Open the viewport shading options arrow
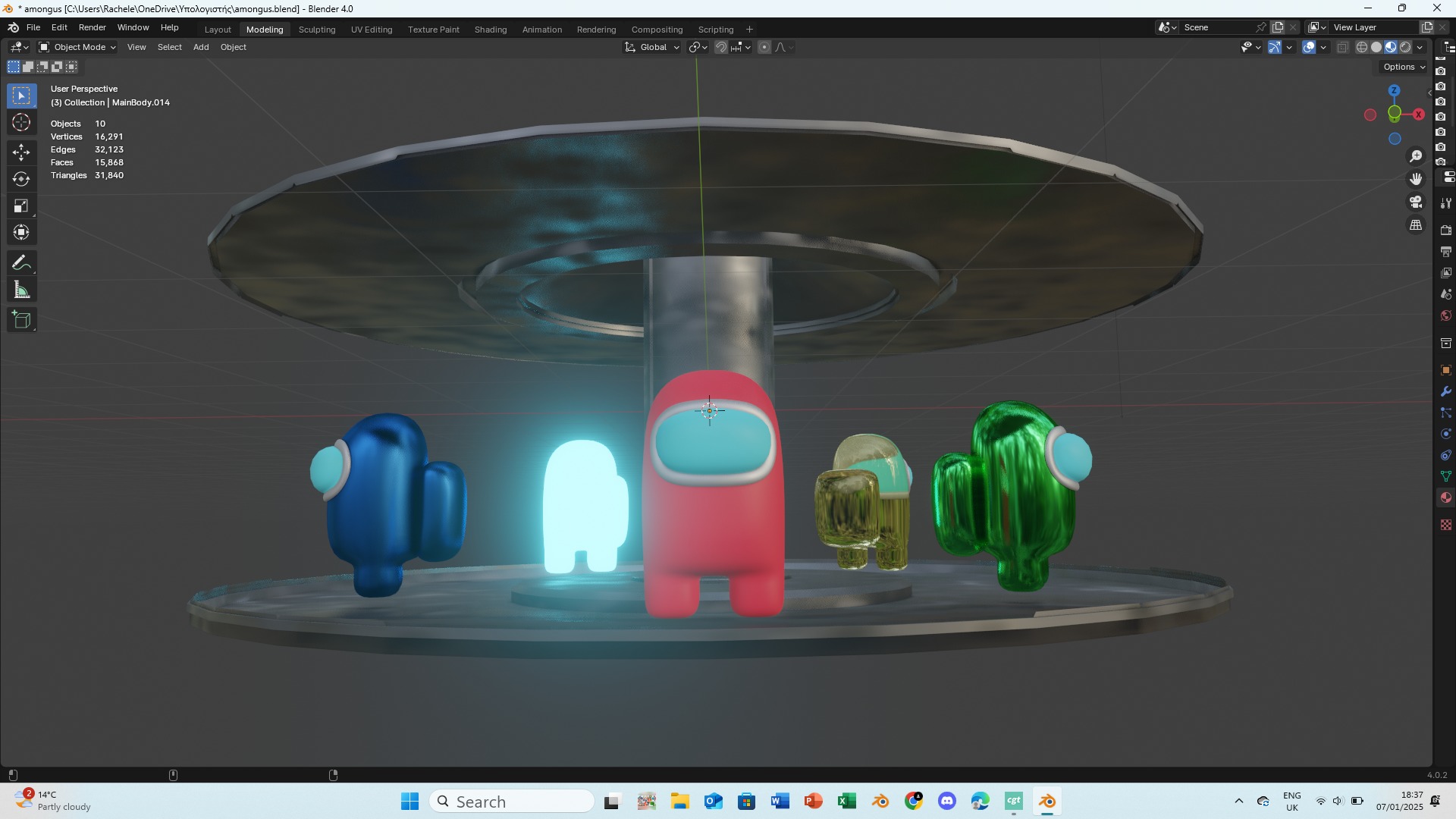This screenshot has height=819, width=1456. pos(1420,47)
